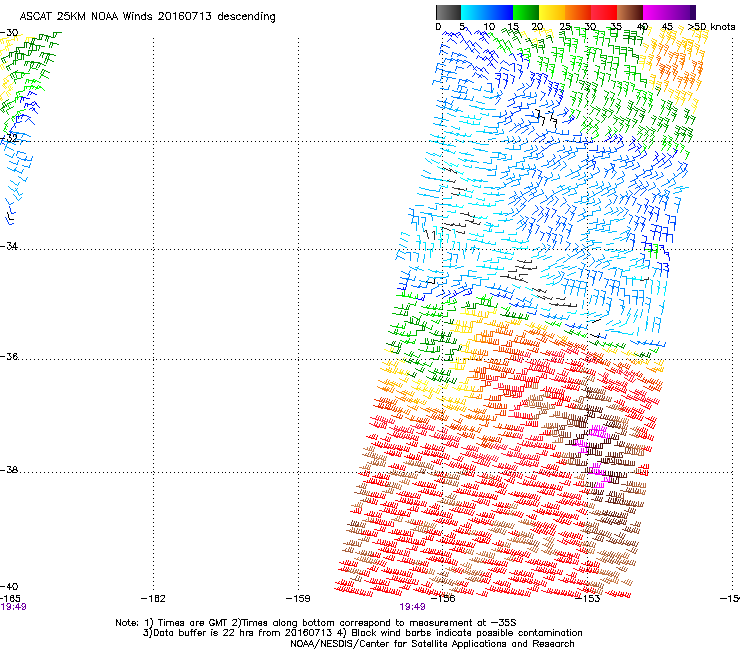Image resolution: width=740 pixels, height=650 pixels.
Task: Click the '-159' longitude axis label
Action: (x=298, y=598)
